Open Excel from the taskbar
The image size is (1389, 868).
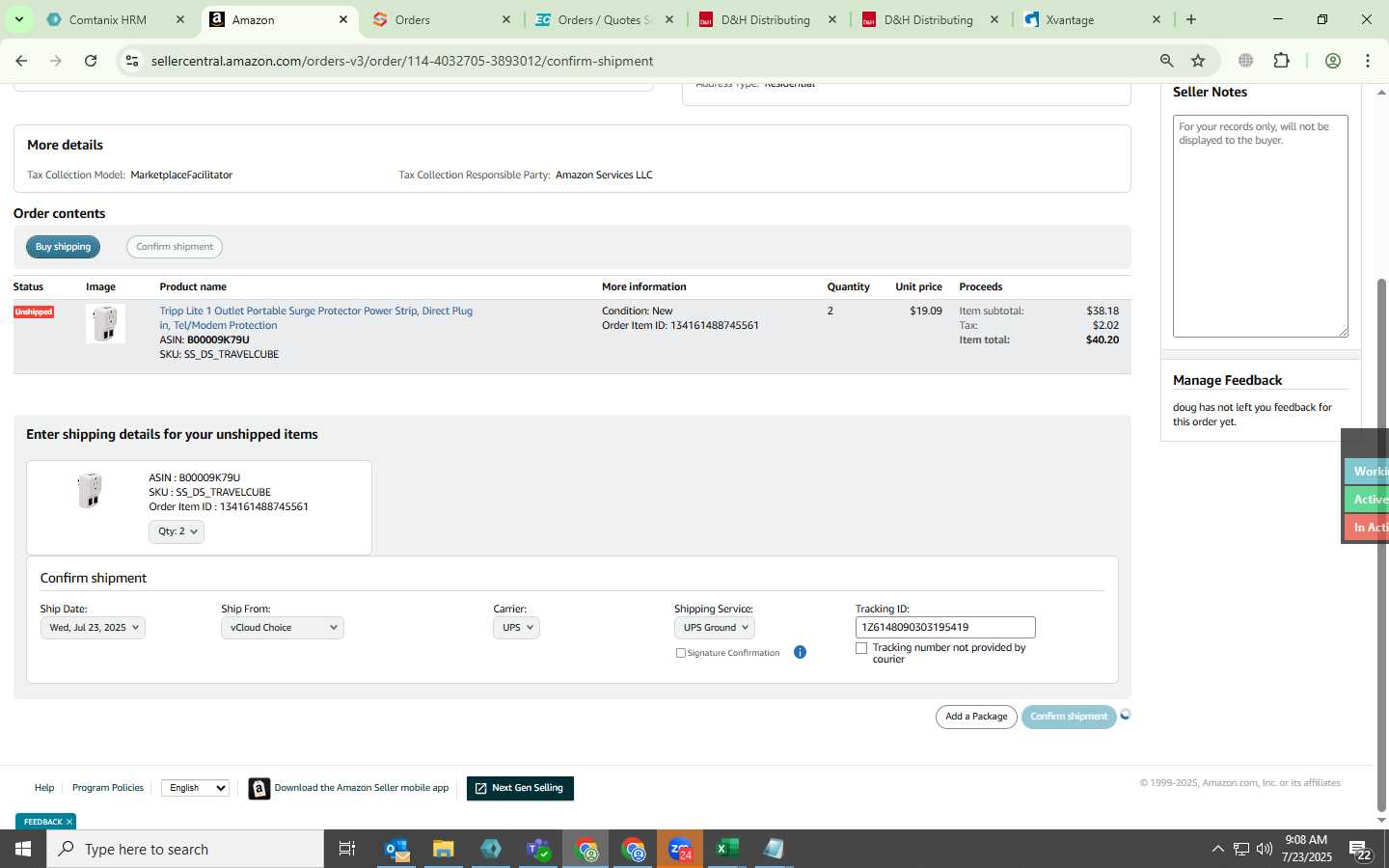727,849
